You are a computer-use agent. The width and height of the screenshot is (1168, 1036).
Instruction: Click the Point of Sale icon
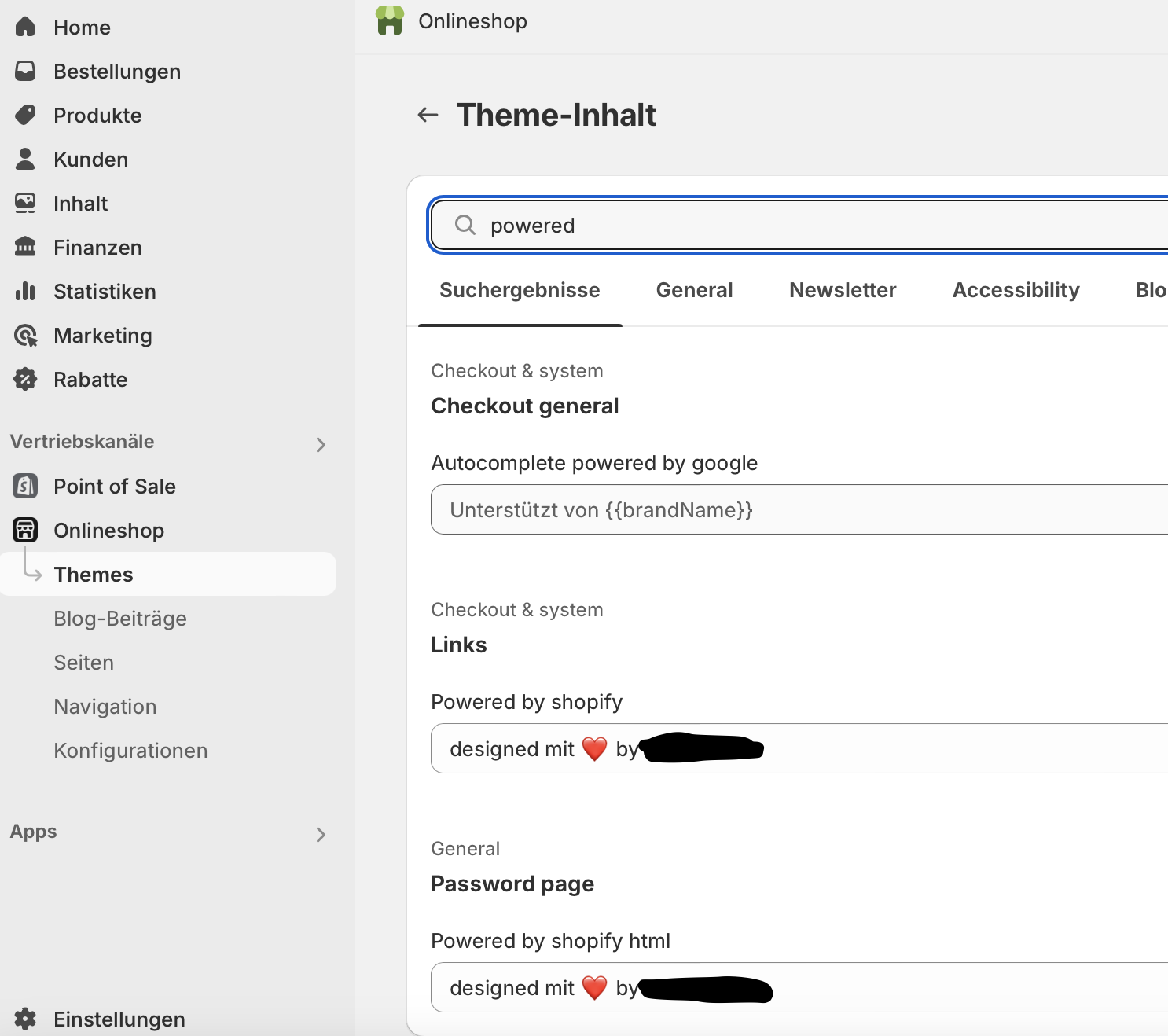[25, 487]
